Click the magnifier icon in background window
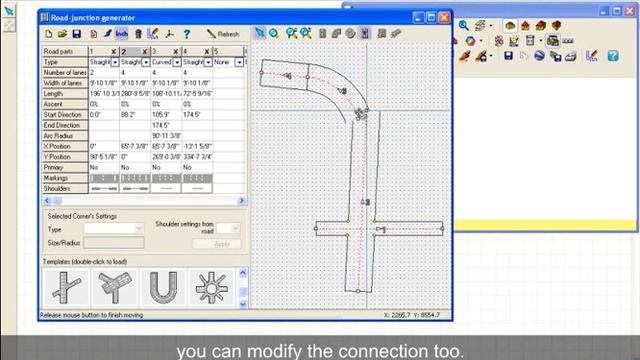This screenshot has height=360, width=640. pyautogui.click(x=464, y=25)
